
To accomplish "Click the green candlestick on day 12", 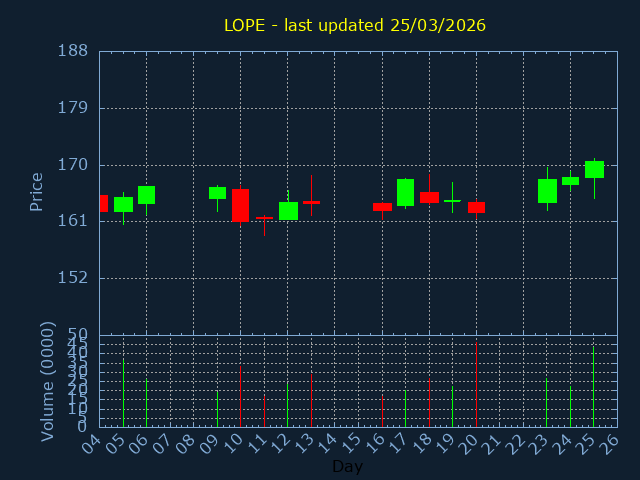I will click(x=288, y=211).
